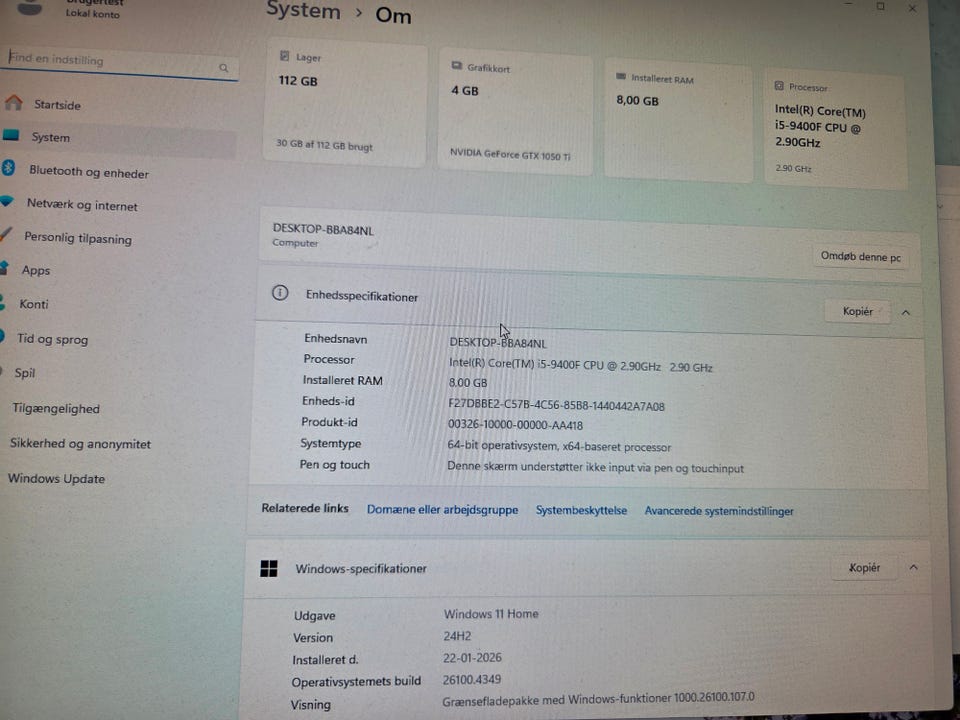Open Systembeskyttelse link
960x720 pixels.
click(x=581, y=510)
